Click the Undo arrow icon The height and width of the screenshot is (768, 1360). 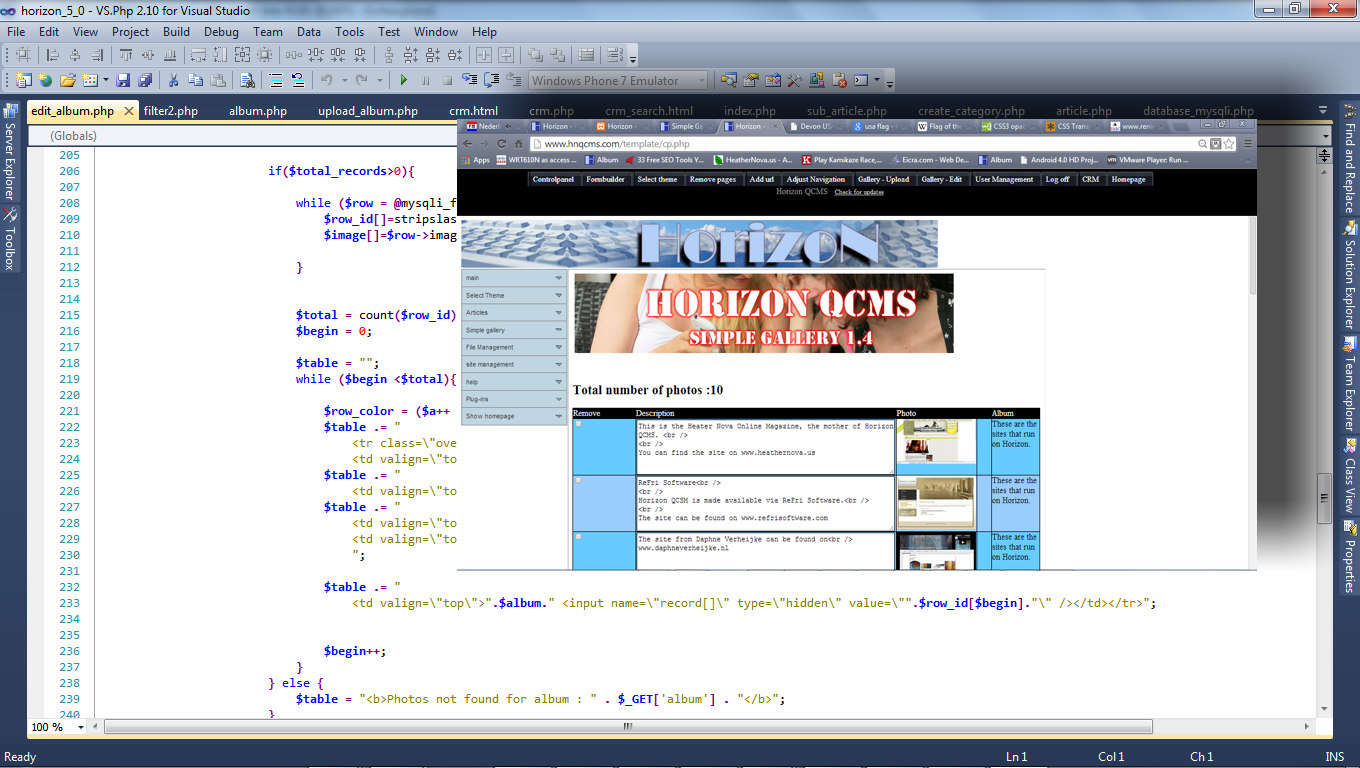pyautogui.click(x=326, y=80)
